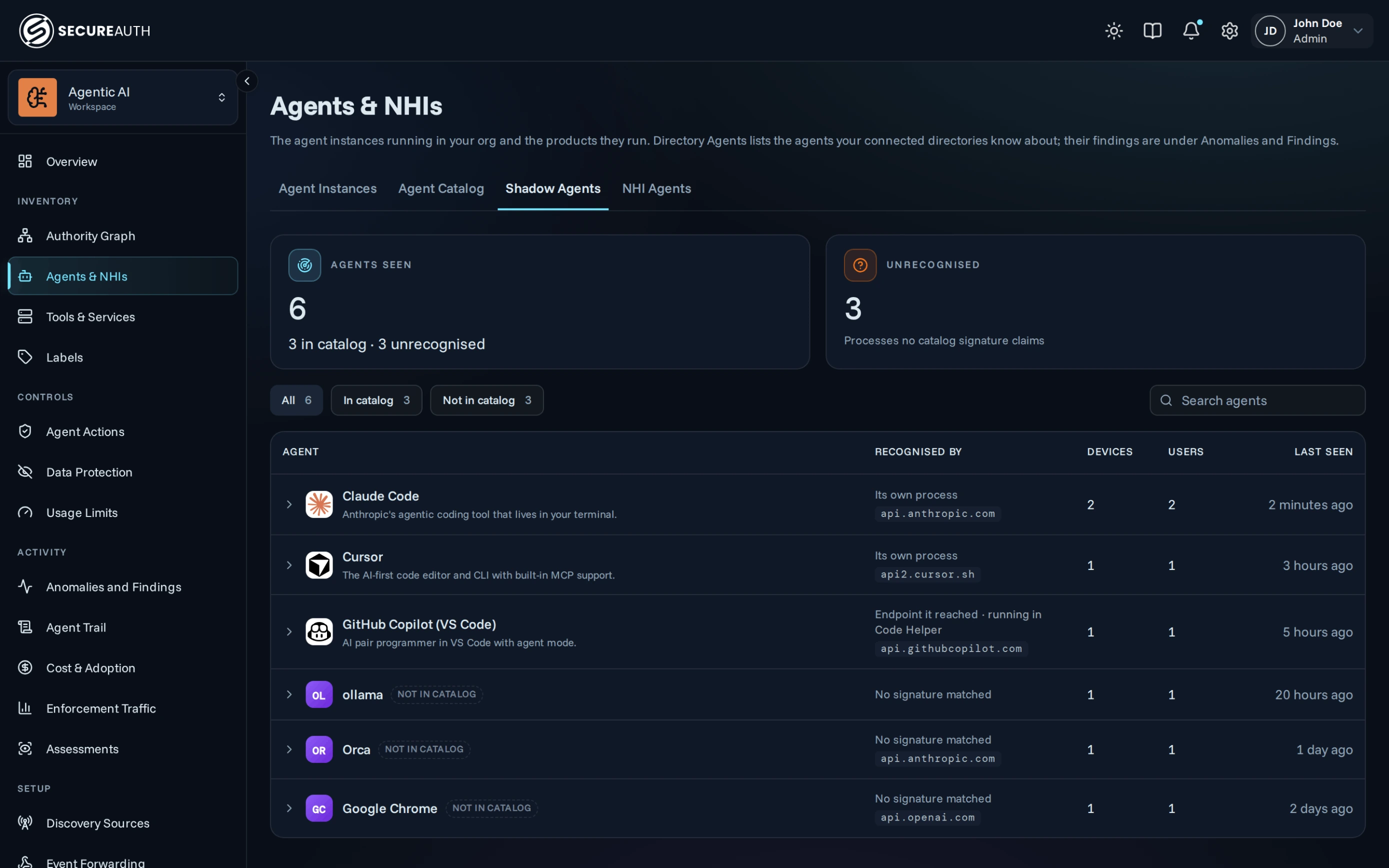
Task: Toggle the light/dark theme sun icon
Action: point(1113,30)
